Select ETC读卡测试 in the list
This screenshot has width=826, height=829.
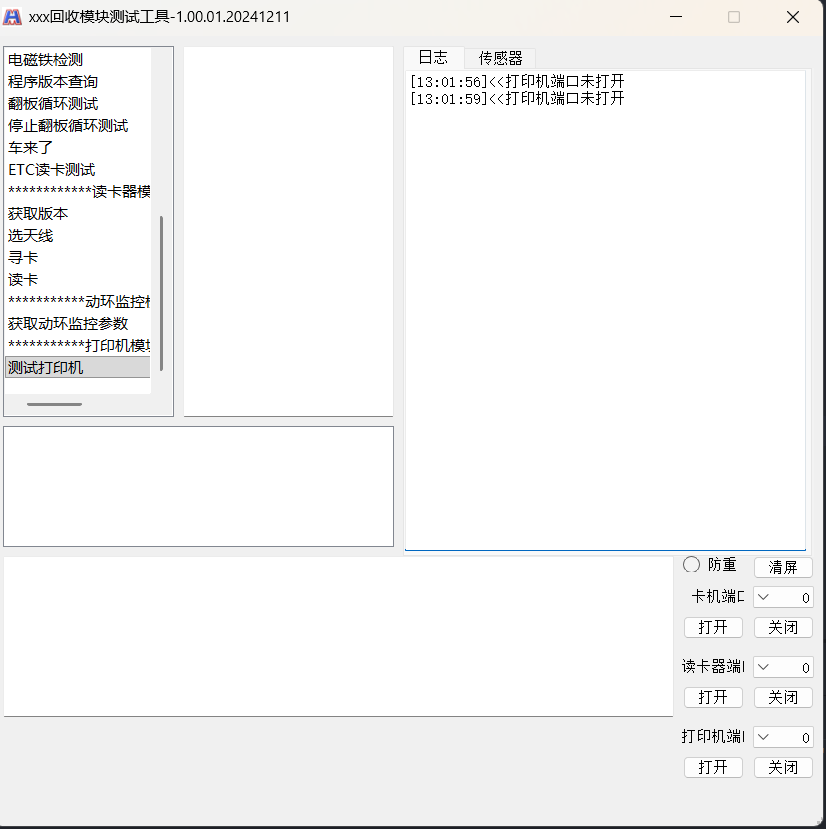coord(78,170)
